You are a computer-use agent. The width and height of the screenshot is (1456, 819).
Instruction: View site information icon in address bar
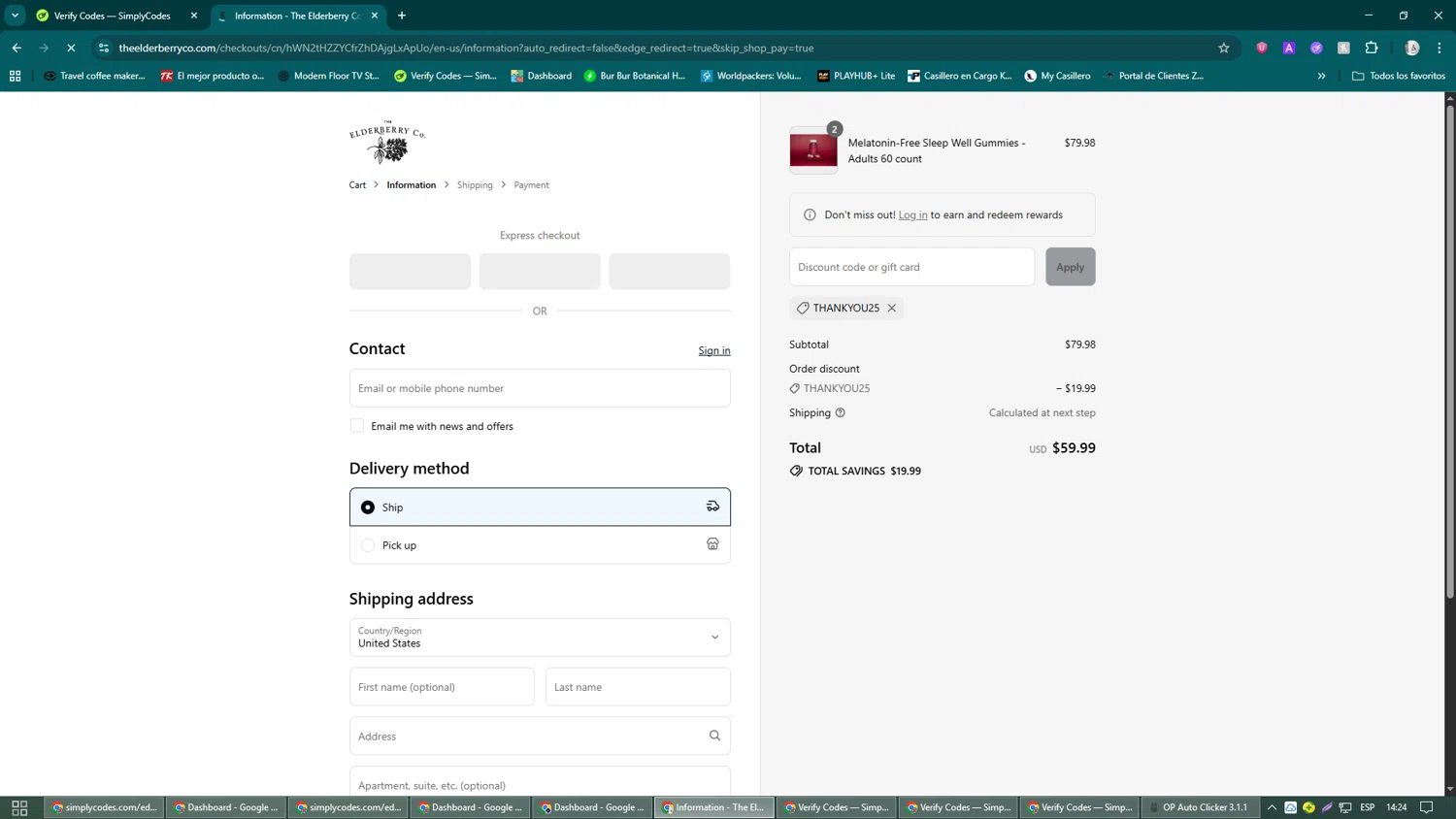tap(104, 48)
